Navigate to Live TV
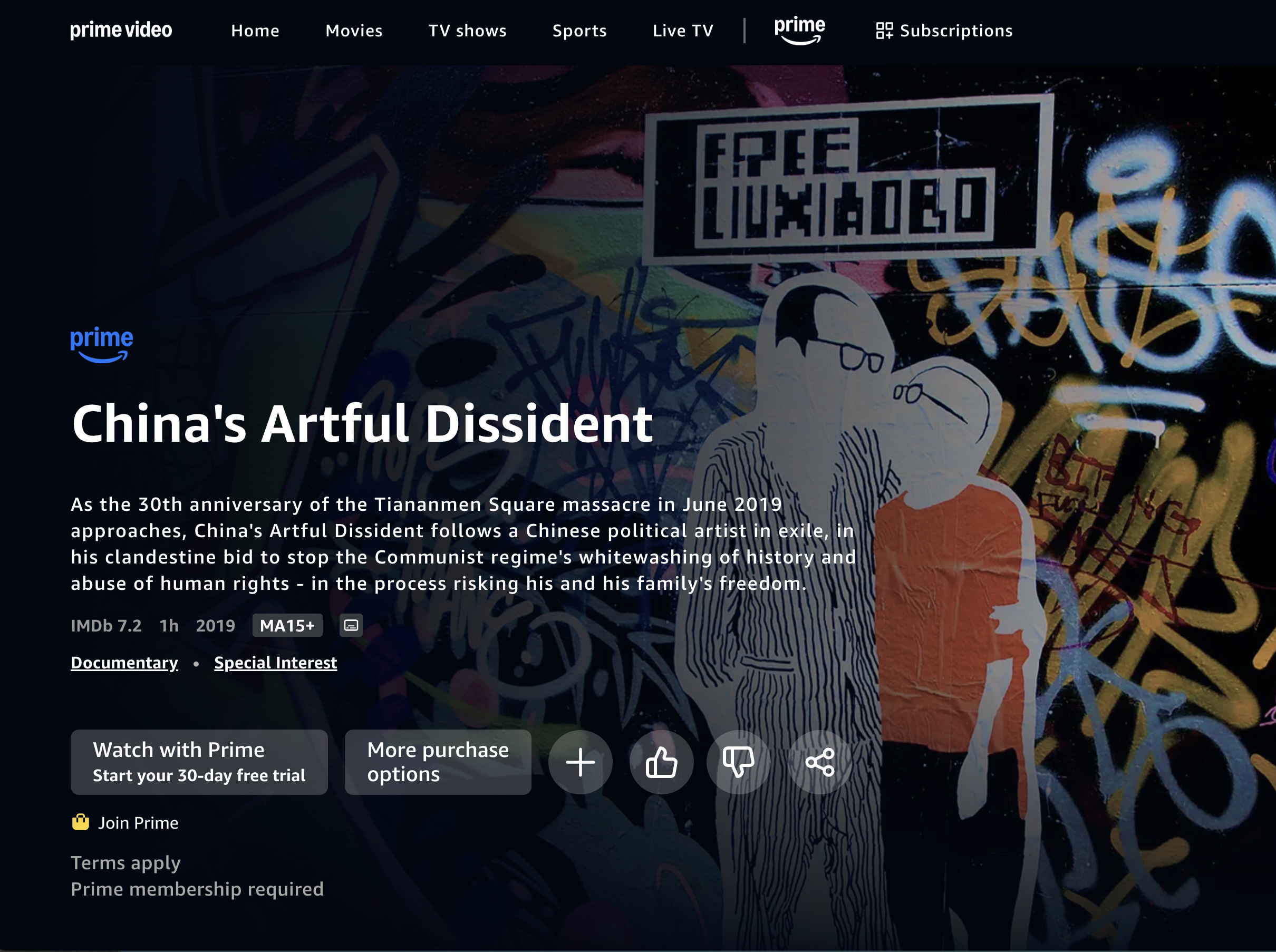 click(x=682, y=31)
